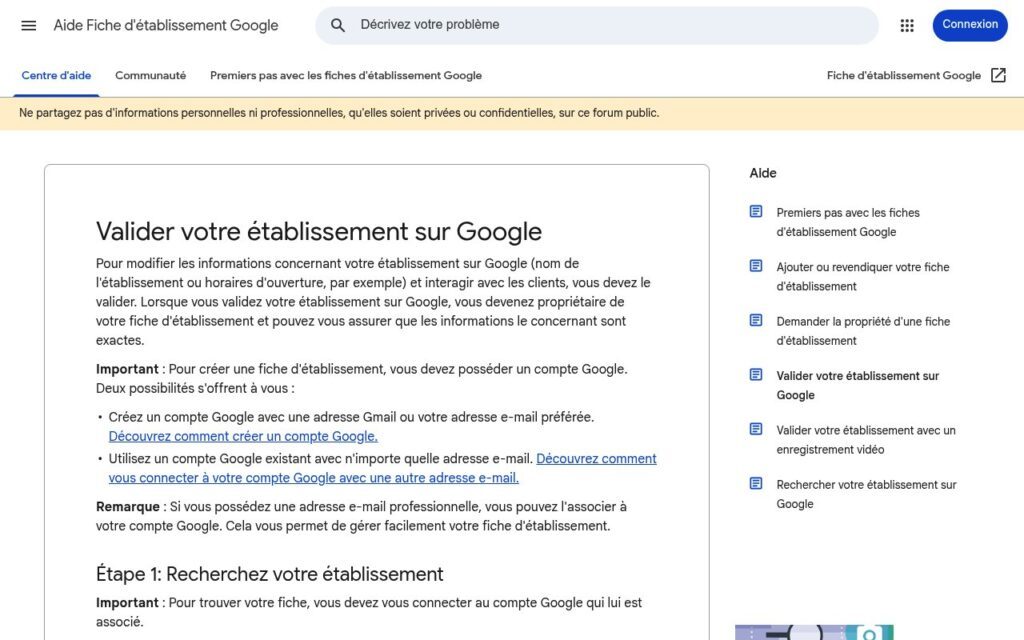Click the search magnifier icon
1024x640 pixels.
337,25
